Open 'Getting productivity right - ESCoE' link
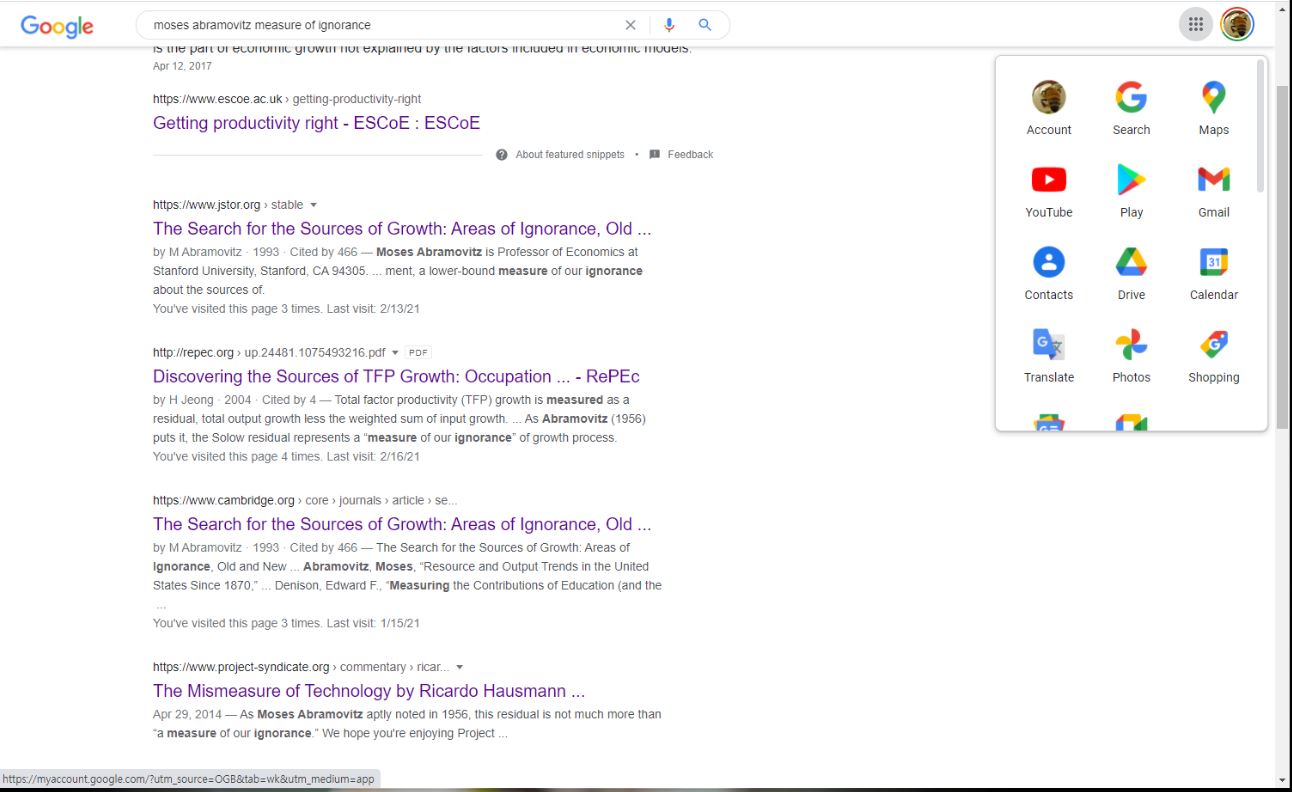This screenshot has width=1292, height=792. 316,123
